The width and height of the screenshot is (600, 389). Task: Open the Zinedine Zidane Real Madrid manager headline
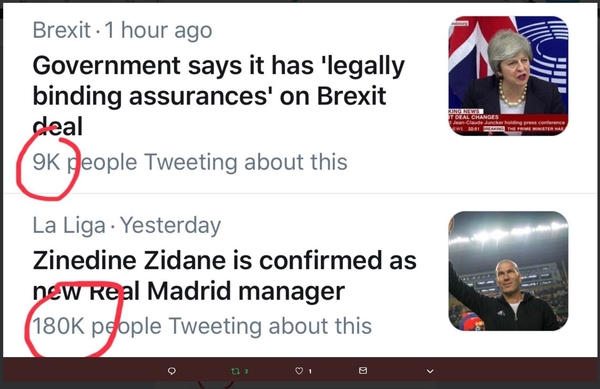(x=225, y=275)
